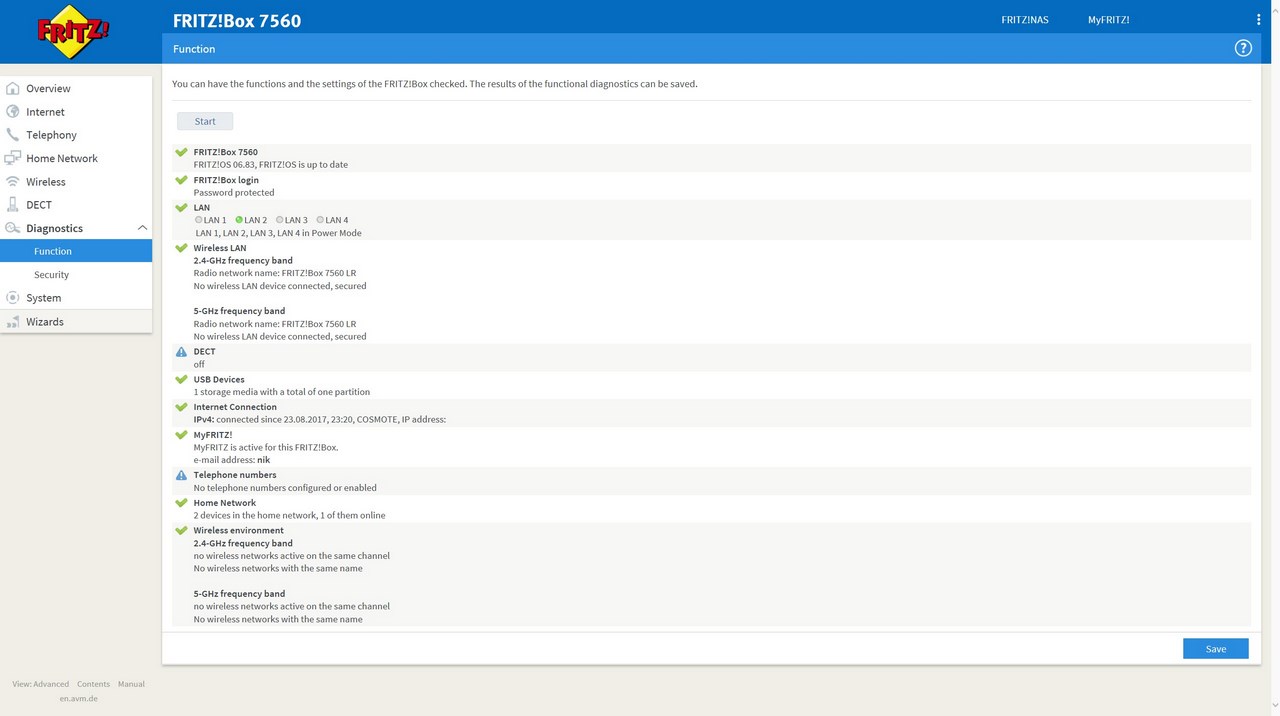Click the warning triangle beside DECT
Image resolution: width=1280 pixels, height=716 pixels.
pos(181,352)
